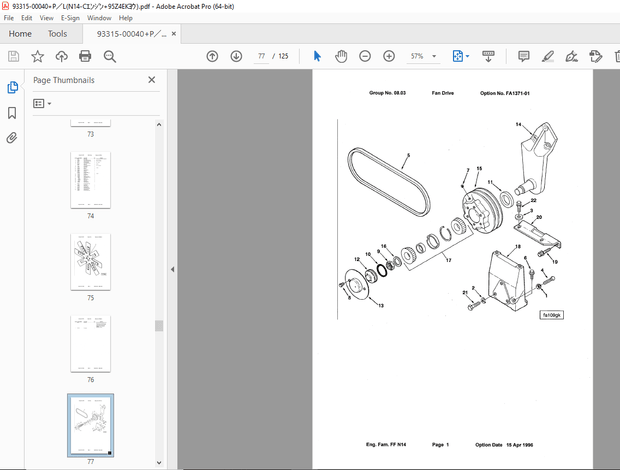The width and height of the screenshot is (620, 470).
Task: Click the 'Option No. FA1371-01' header text
Action: point(505,93)
